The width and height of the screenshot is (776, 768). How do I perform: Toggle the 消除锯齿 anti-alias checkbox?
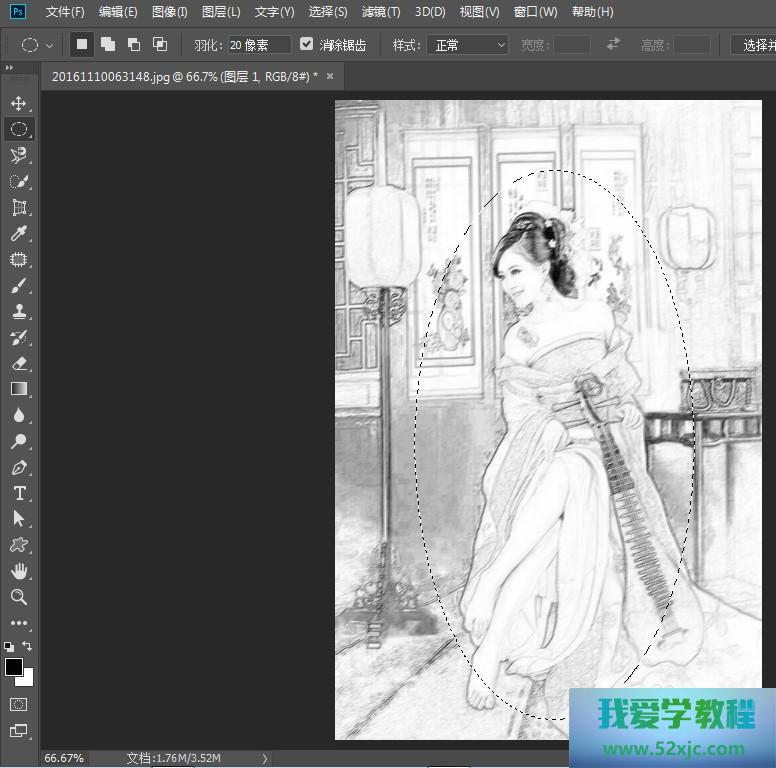coord(307,45)
